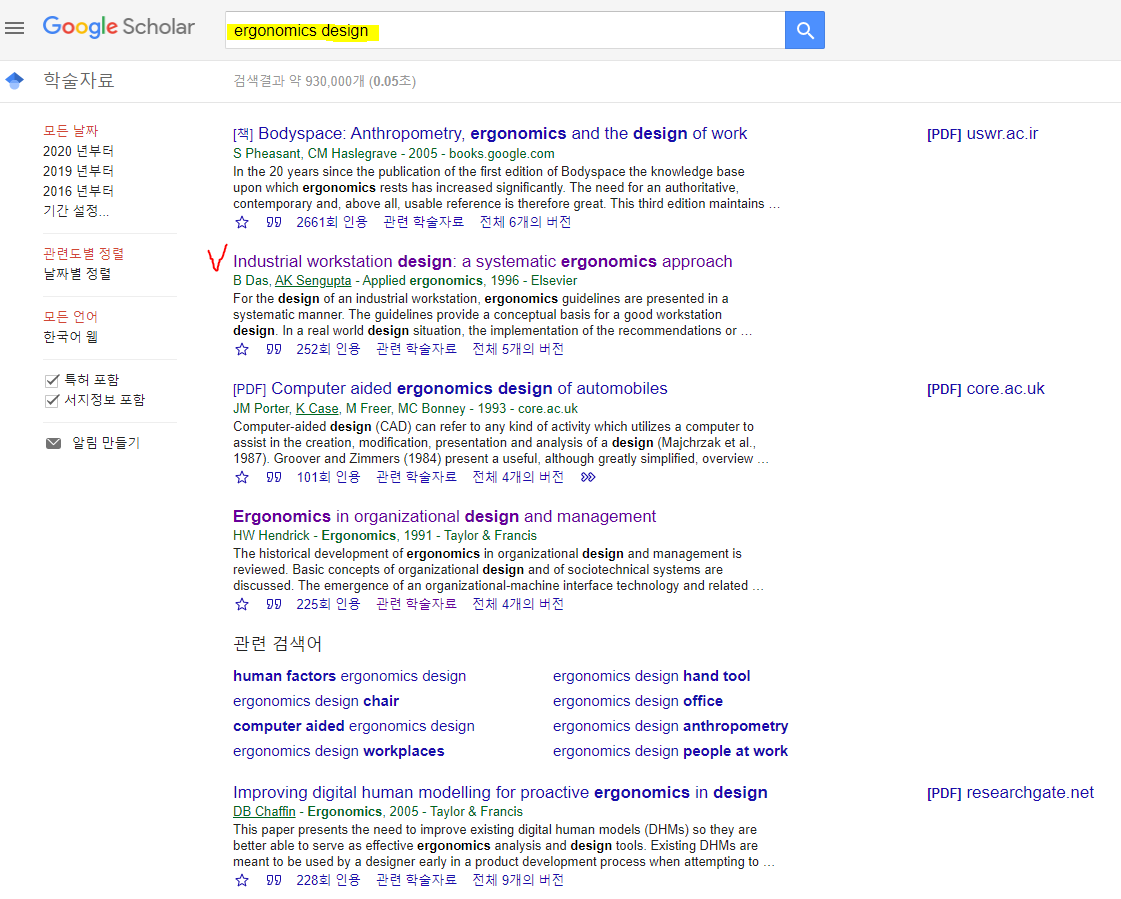Screen dimensions: 1121x899
Task: Search related: ergonomics design office
Action: coord(638,702)
